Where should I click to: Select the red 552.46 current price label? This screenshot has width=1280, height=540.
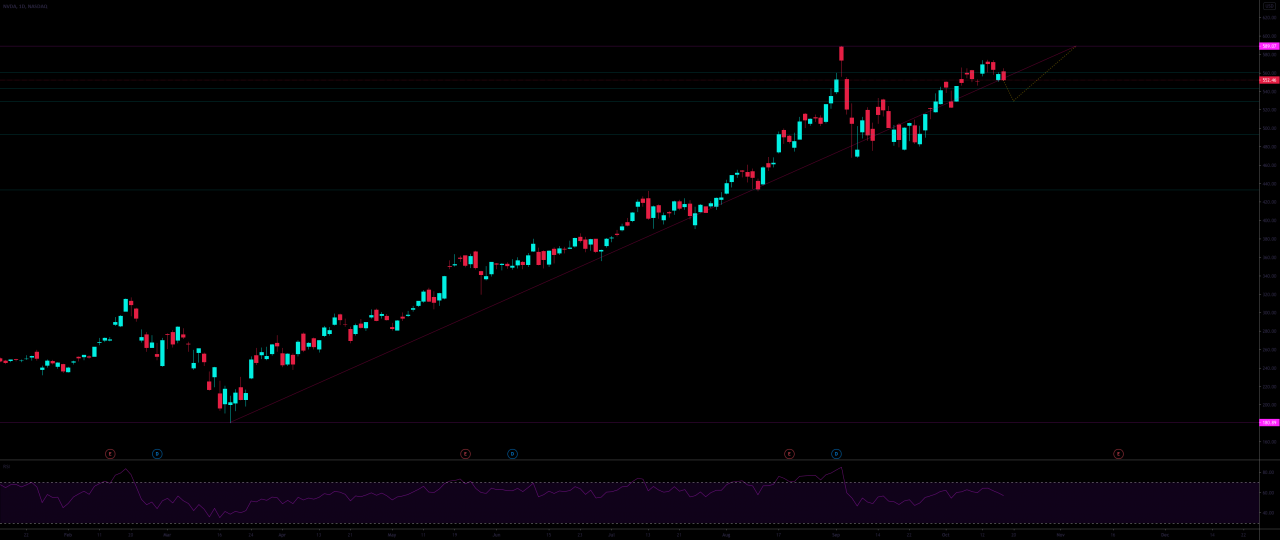point(1269,80)
